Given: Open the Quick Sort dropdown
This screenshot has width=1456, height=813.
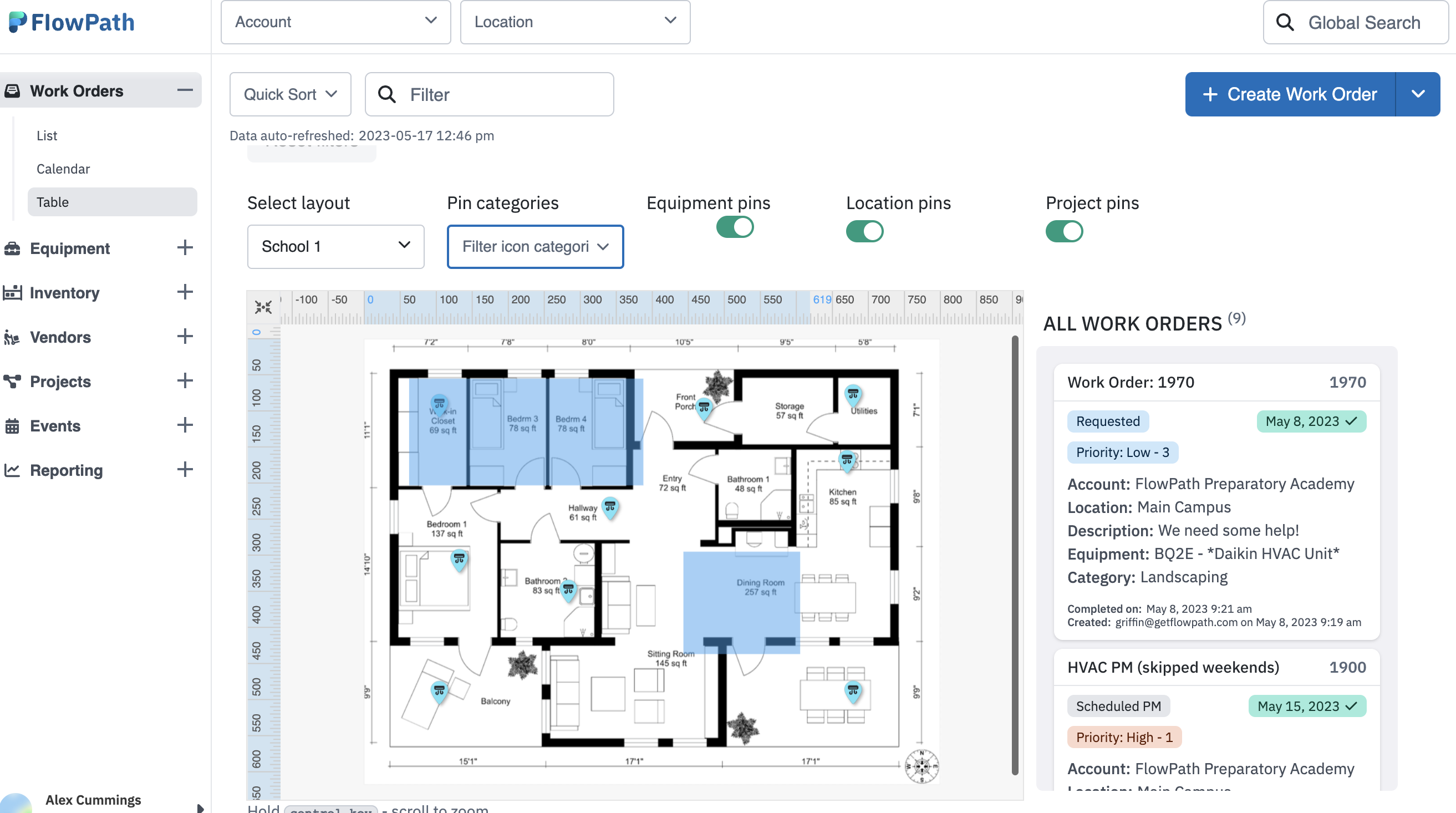Looking at the screenshot, I should 290,94.
